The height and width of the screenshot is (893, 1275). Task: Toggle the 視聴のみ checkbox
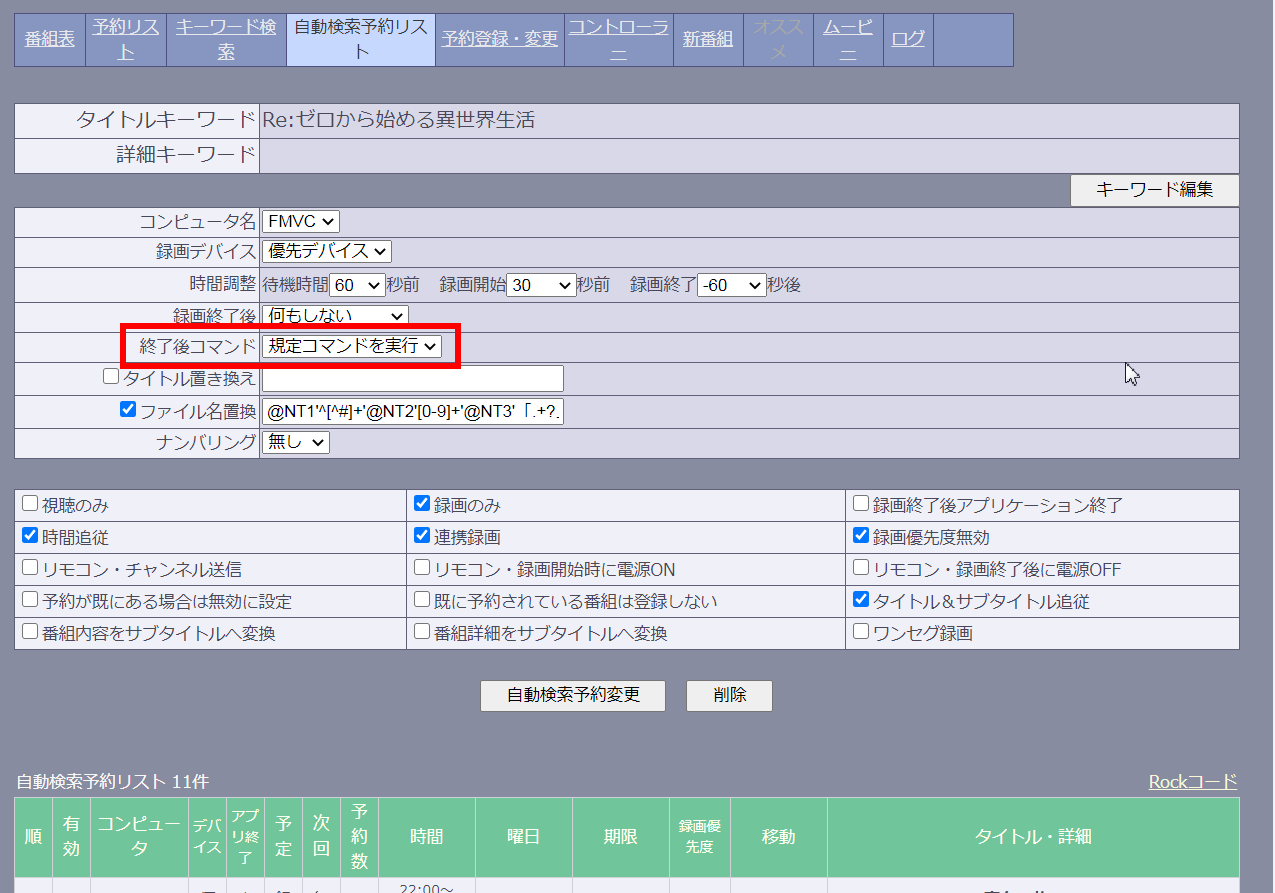pos(31,504)
